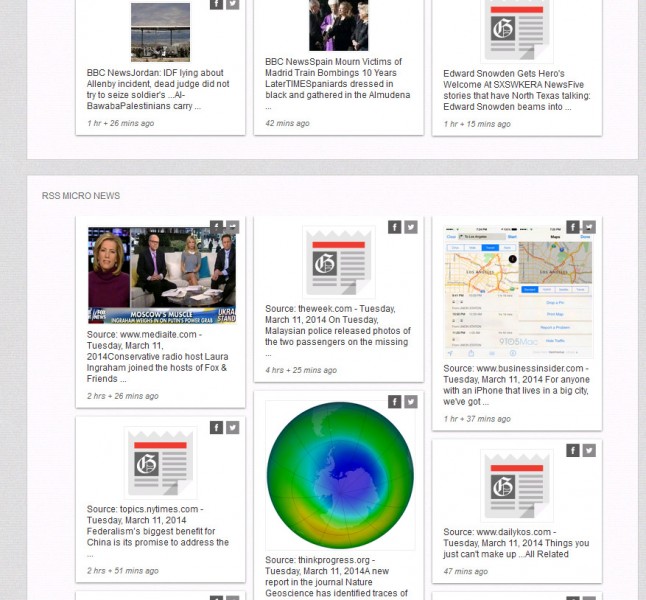Click the '2 hrs + 51 mins ago' timestamp

pos(122,571)
